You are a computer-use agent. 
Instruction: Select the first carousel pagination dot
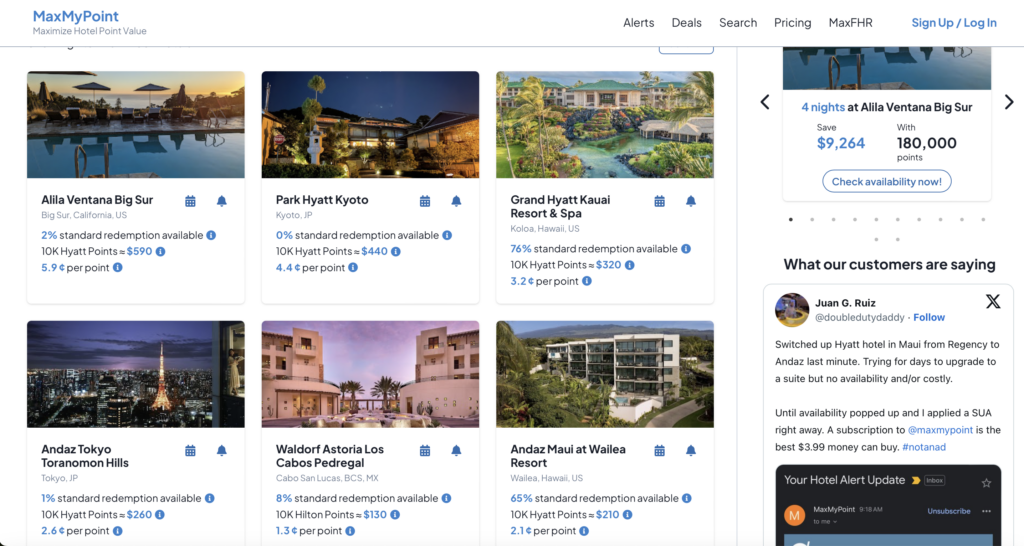pyautogui.click(x=790, y=219)
